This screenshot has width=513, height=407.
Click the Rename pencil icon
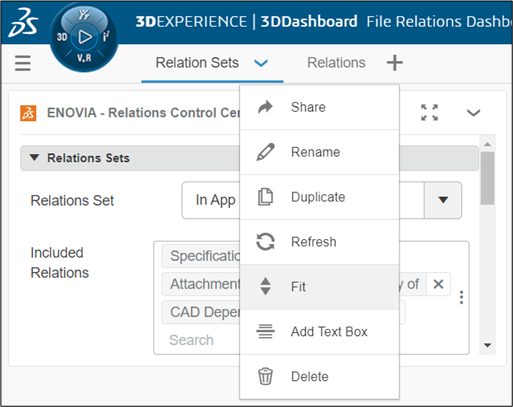[x=265, y=152]
